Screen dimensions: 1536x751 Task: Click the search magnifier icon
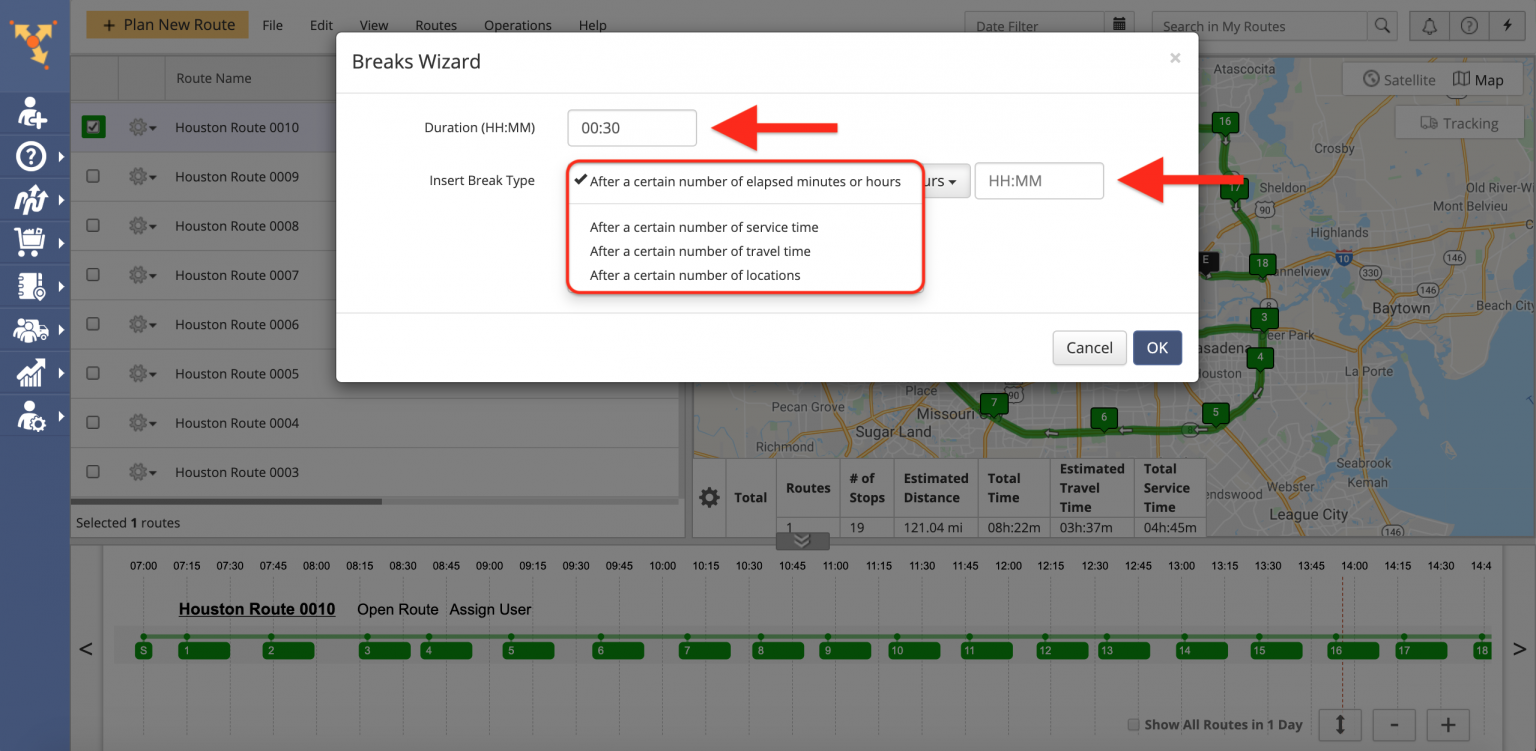(x=1382, y=26)
